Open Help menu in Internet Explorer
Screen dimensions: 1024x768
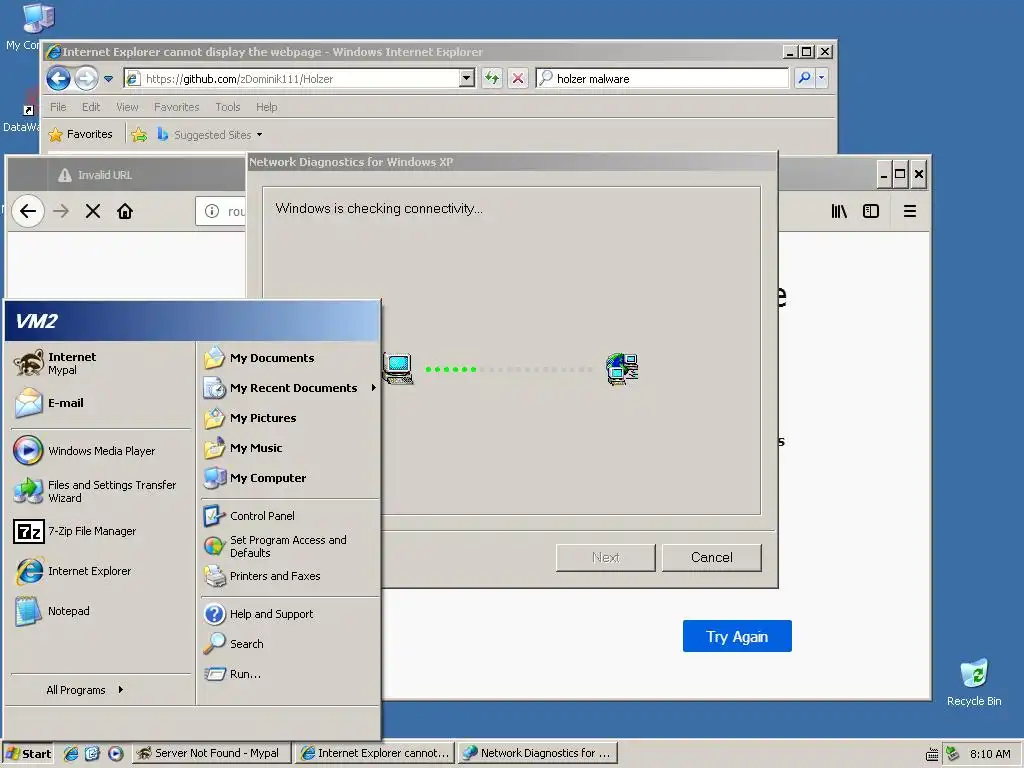pyautogui.click(x=266, y=107)
